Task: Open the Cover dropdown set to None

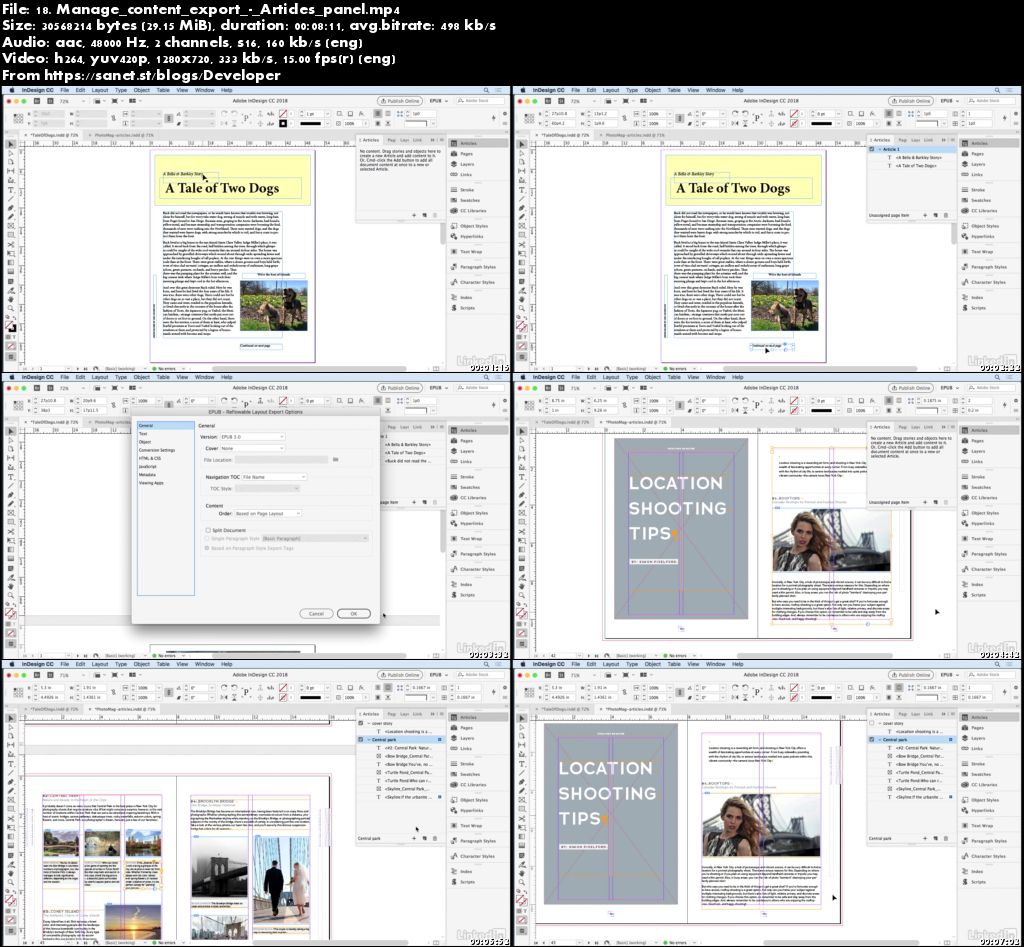Action: [252, 449]
